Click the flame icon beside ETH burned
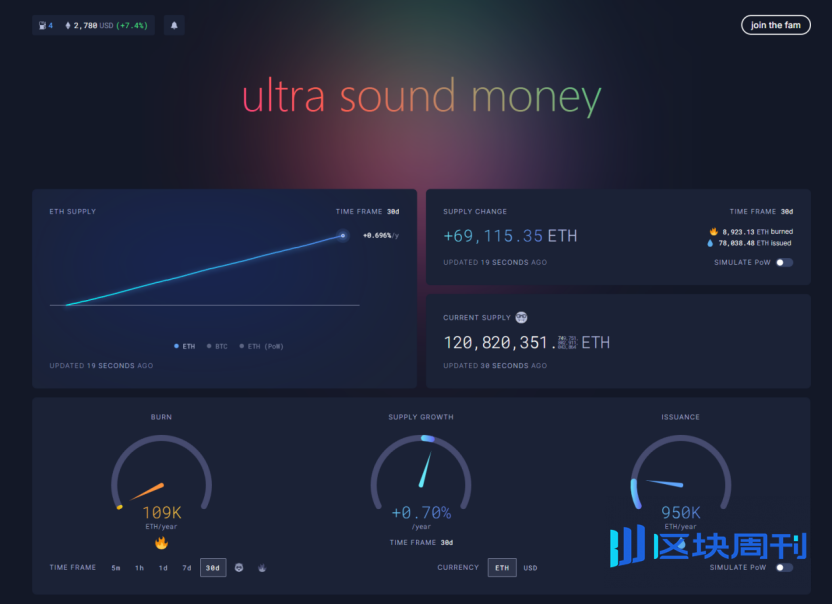Viewport: 832px width, 604px height. click(714, 231)
